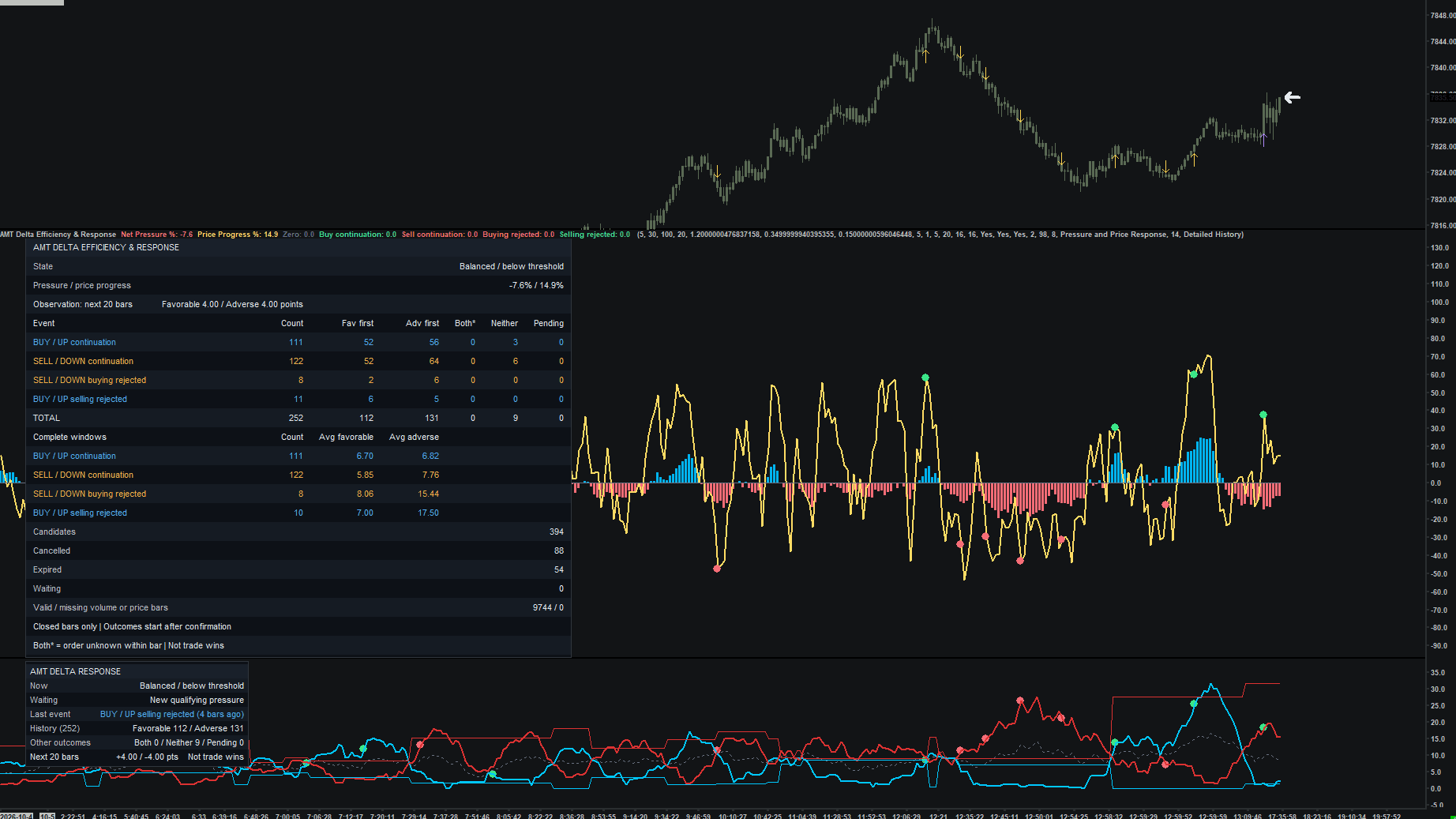This screenshot has width=1456, height=819.
Task: Click 'New qualifying pressure' in the Waiting row
Action: [x=197, y=700]
